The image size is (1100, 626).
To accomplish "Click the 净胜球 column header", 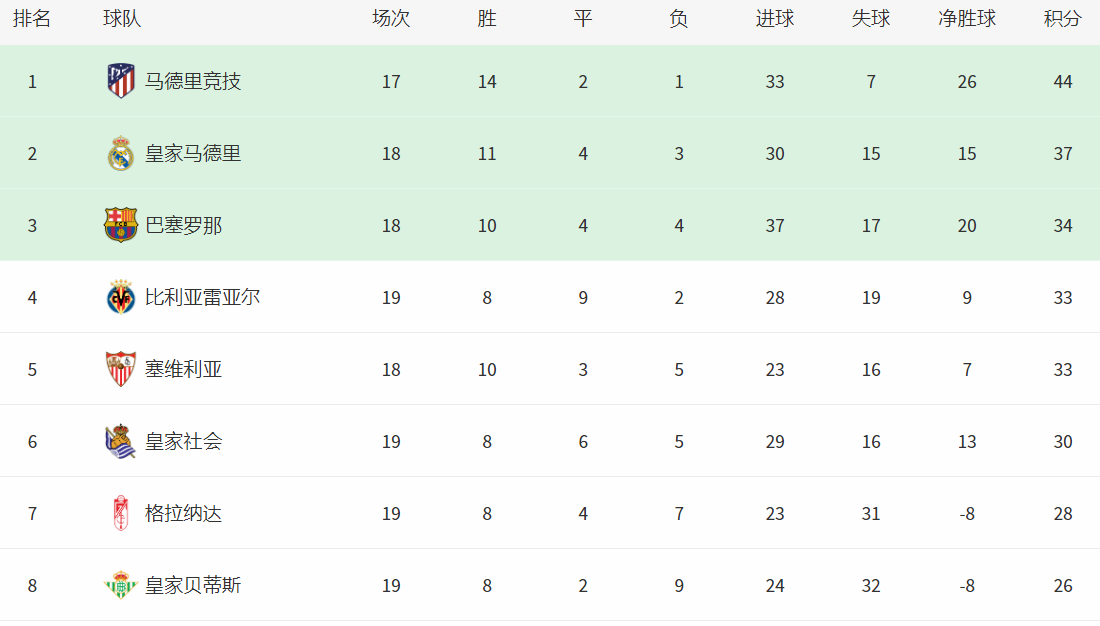I will pos(967,19).
